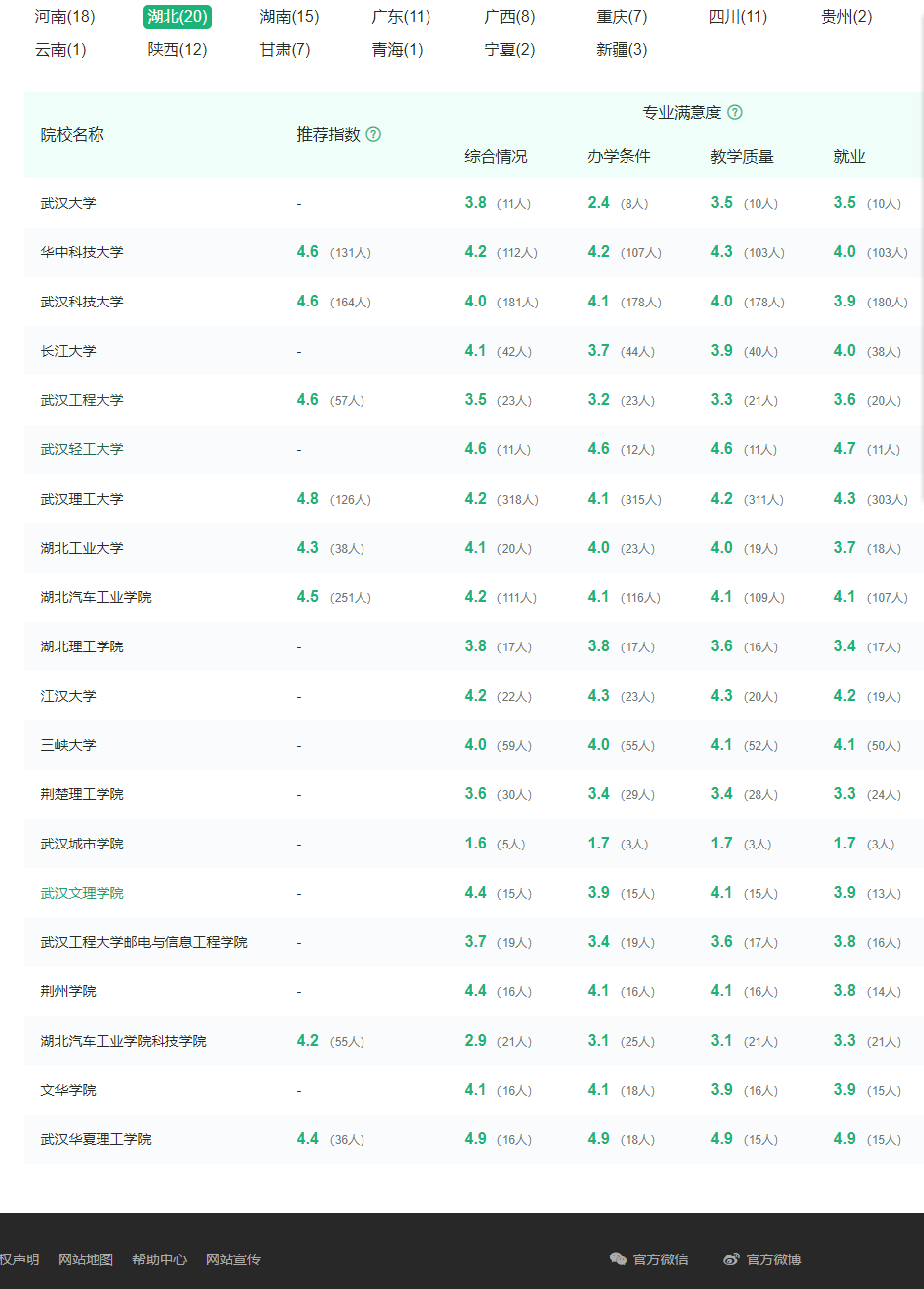
Task: Click the 网站地图 footer link
Action: (x=86, y=1259)
